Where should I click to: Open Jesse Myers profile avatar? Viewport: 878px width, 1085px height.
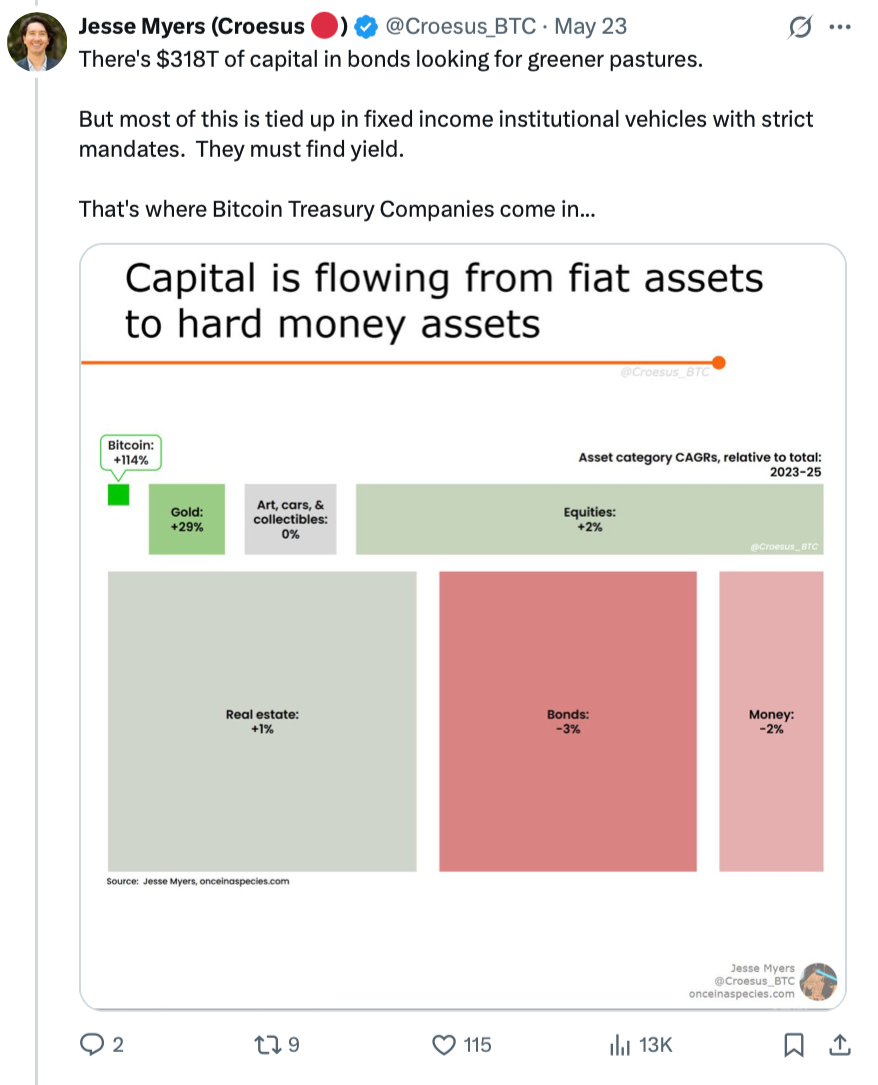pyautogui.click(x=38, y=41)
